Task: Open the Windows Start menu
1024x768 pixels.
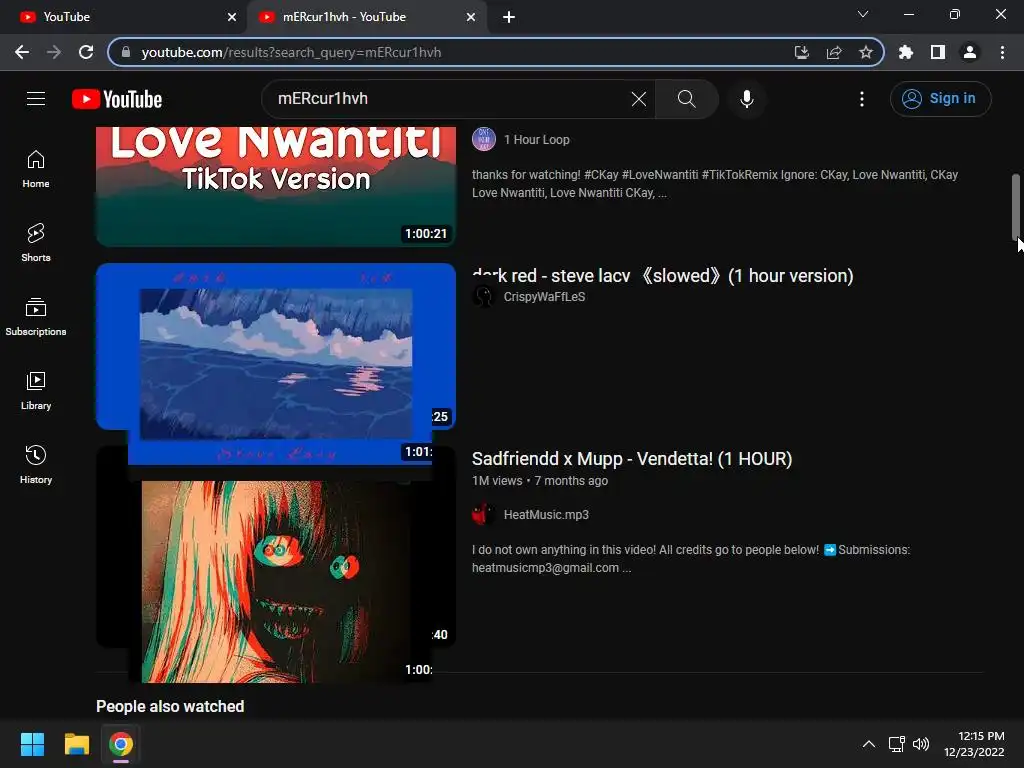Action: click(32, 744)
